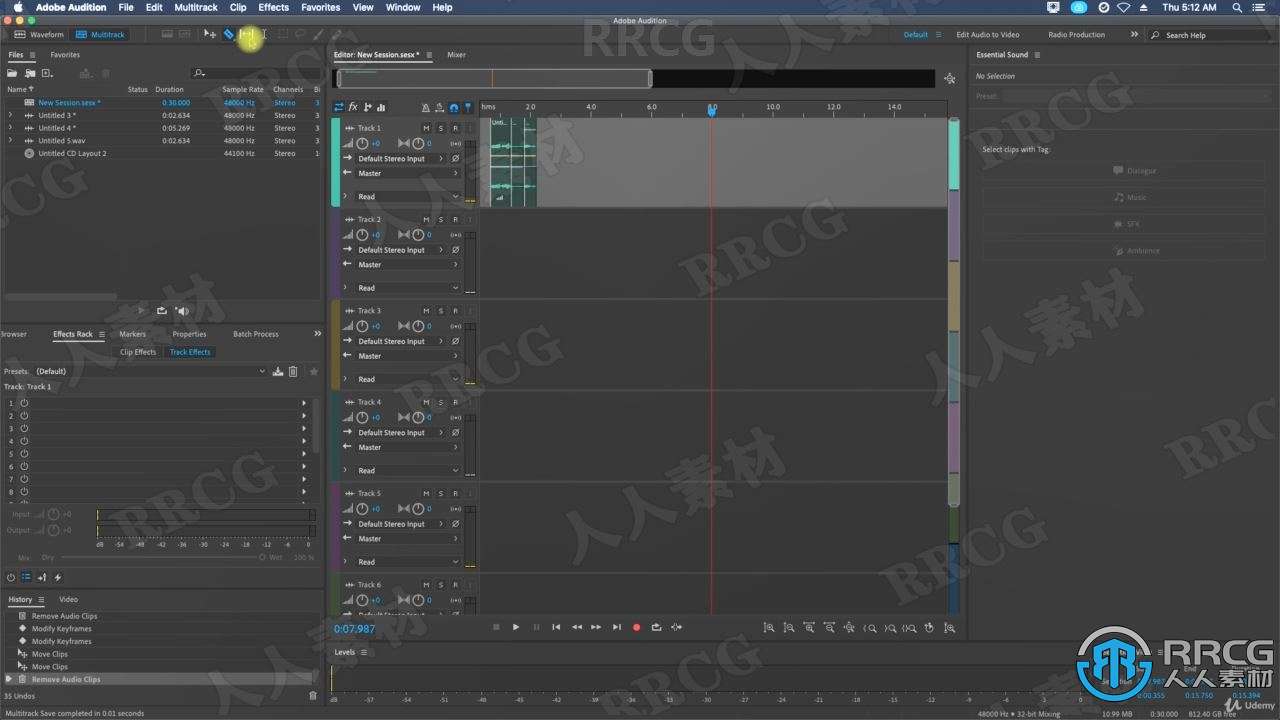Toggle auto-play speaker icon in Files panel

click(182, 311)
